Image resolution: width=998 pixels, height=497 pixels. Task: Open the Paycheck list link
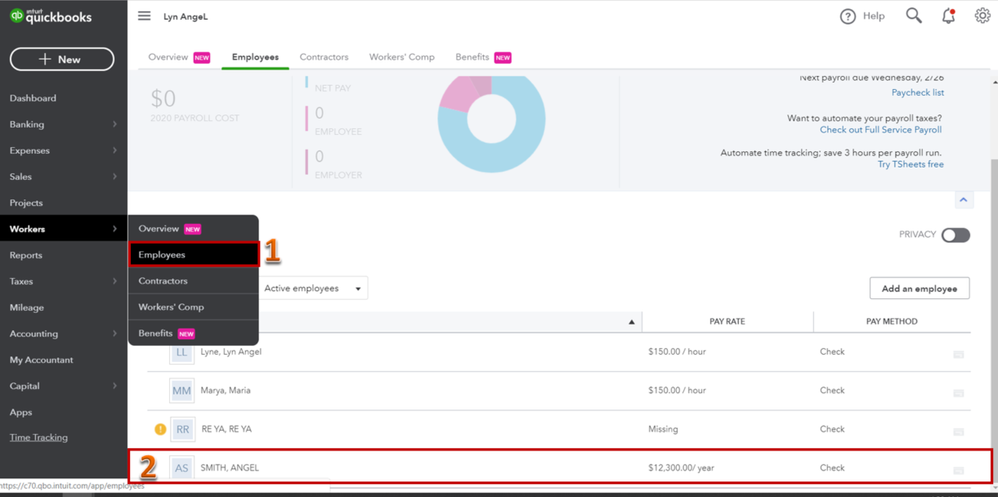917,93
